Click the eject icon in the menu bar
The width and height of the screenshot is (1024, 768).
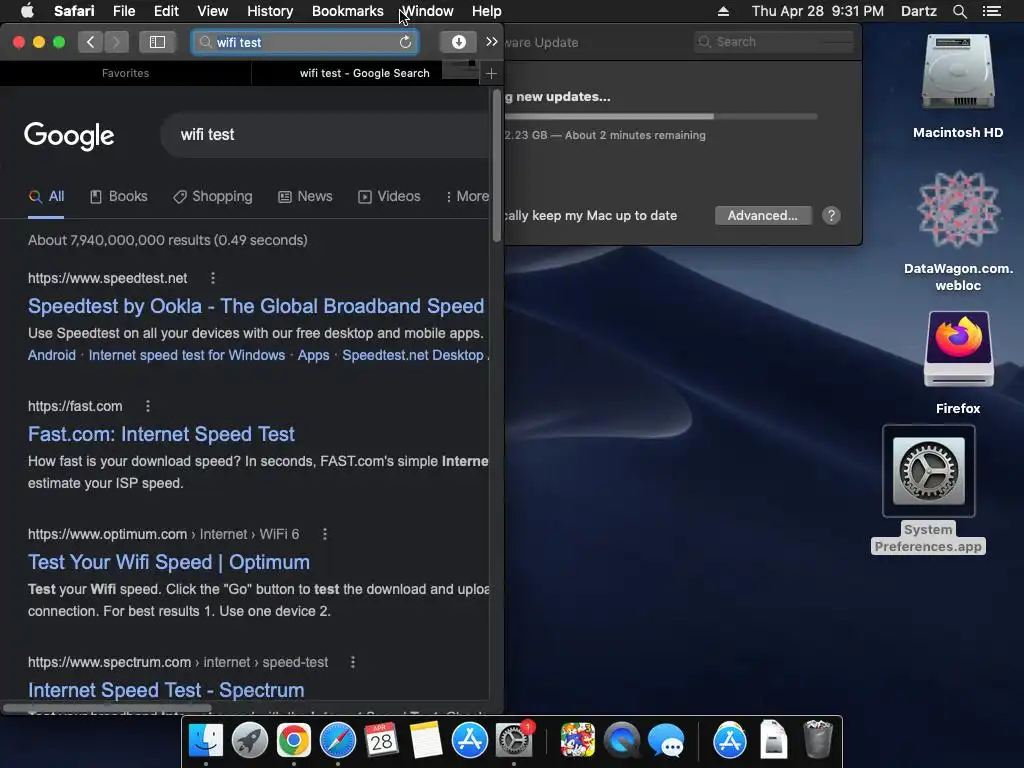tap(723, 11)
